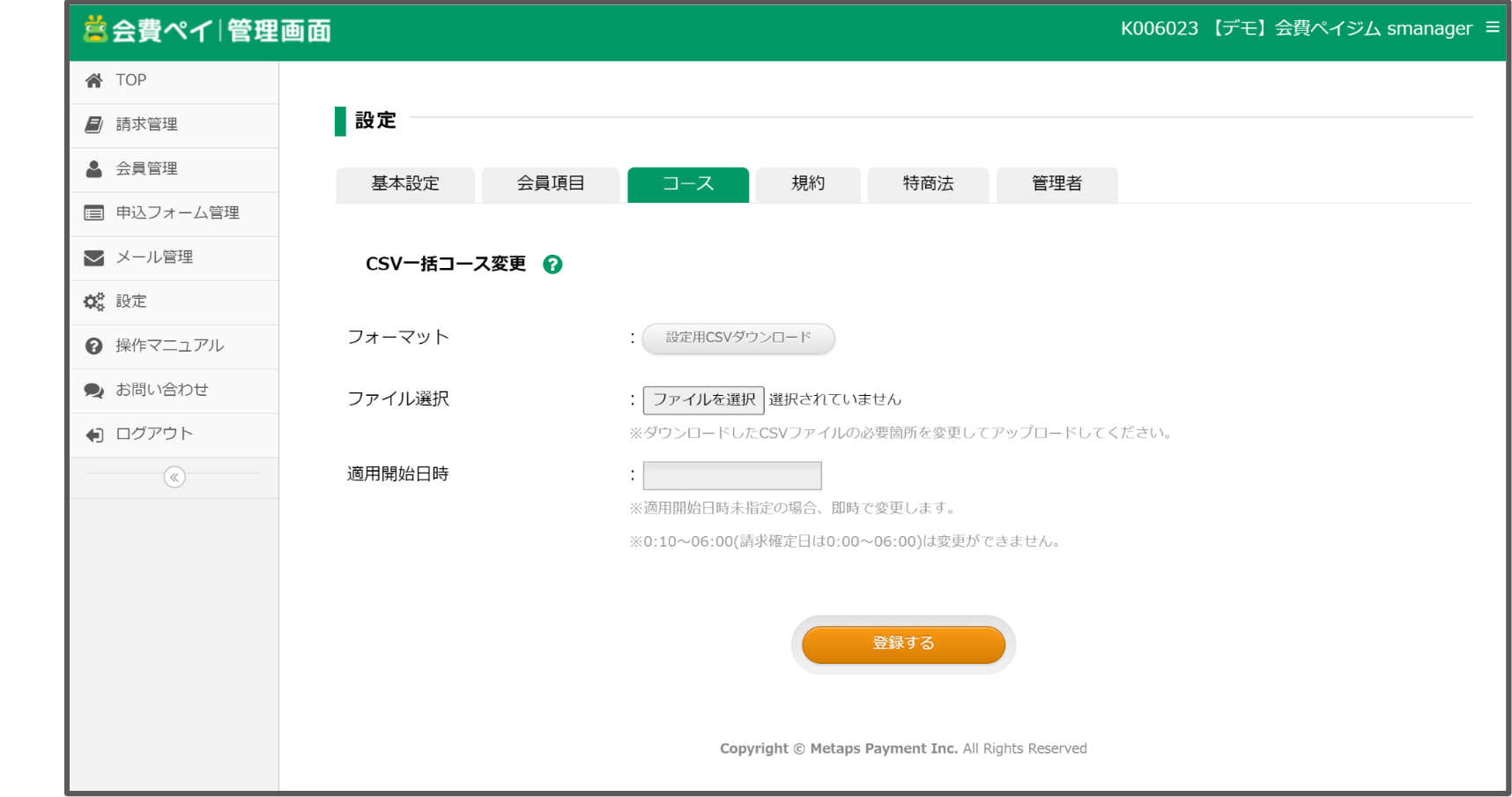This screenshot has width=1512, height=797.
Task: Click the 適用開始日時 input field
Action: 731,475
